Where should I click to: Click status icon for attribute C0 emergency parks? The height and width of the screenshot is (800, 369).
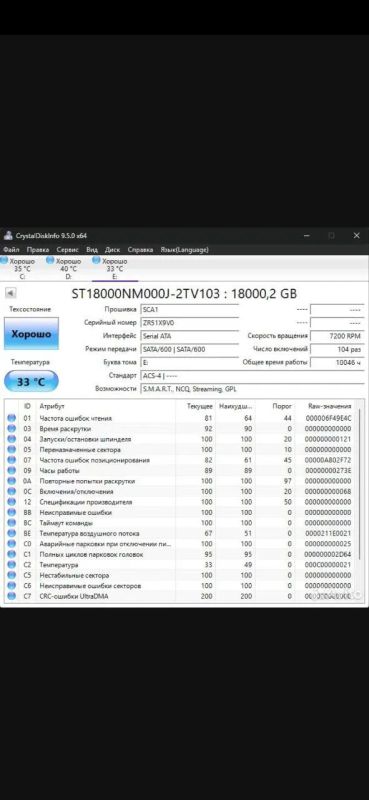pyautogui.click(x=11, y=544)
